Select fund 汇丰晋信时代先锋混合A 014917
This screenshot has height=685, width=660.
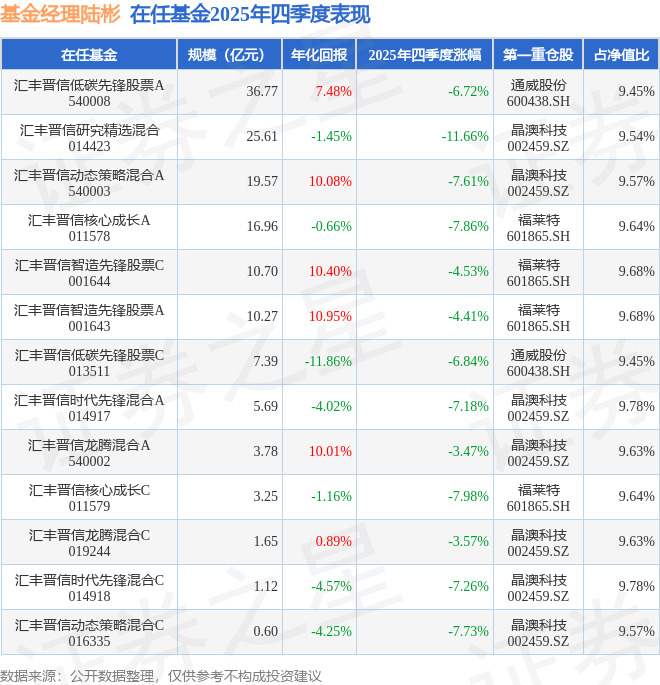pos(89,408)
